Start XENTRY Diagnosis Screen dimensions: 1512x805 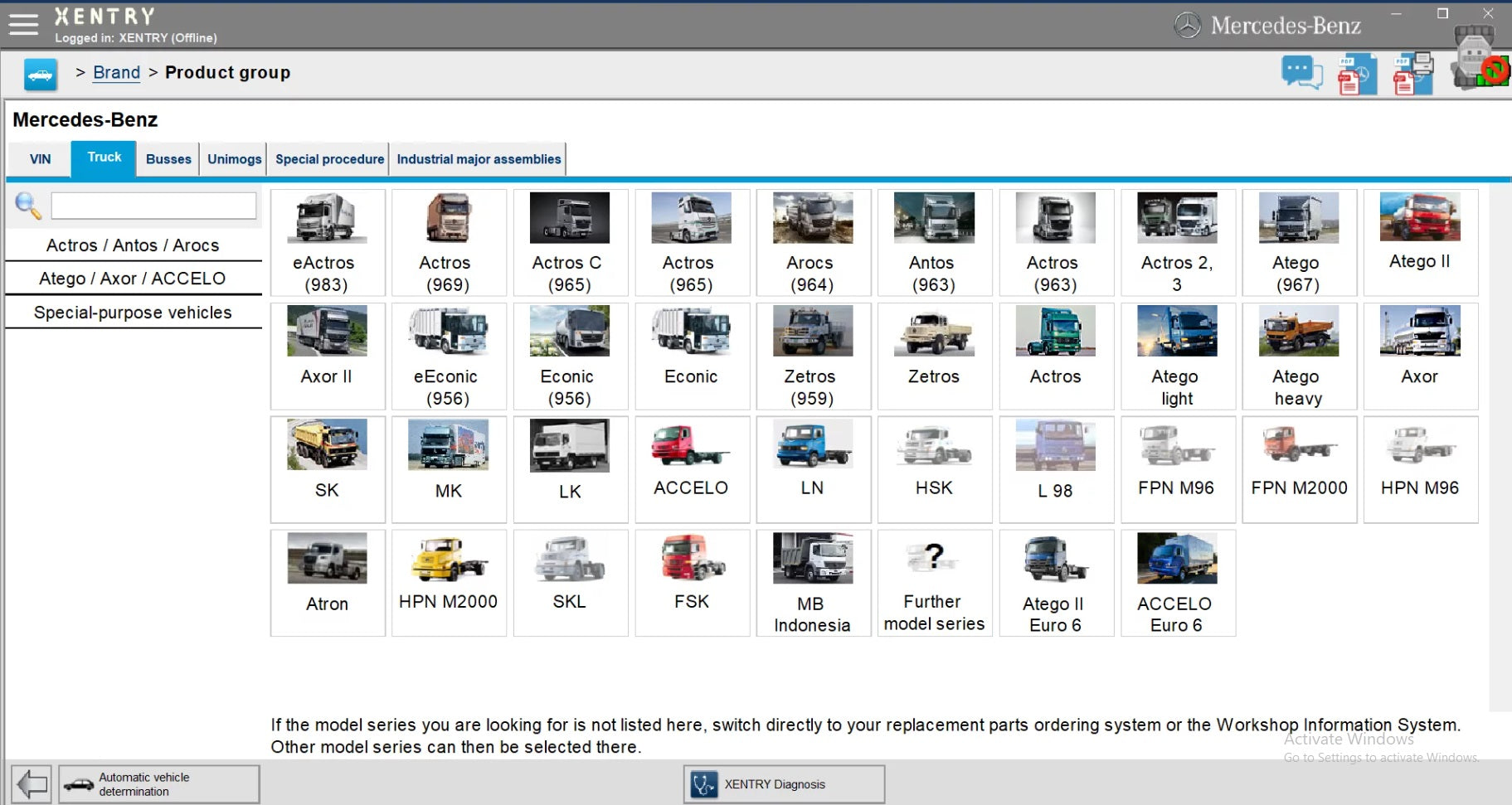tap(784, 784)
